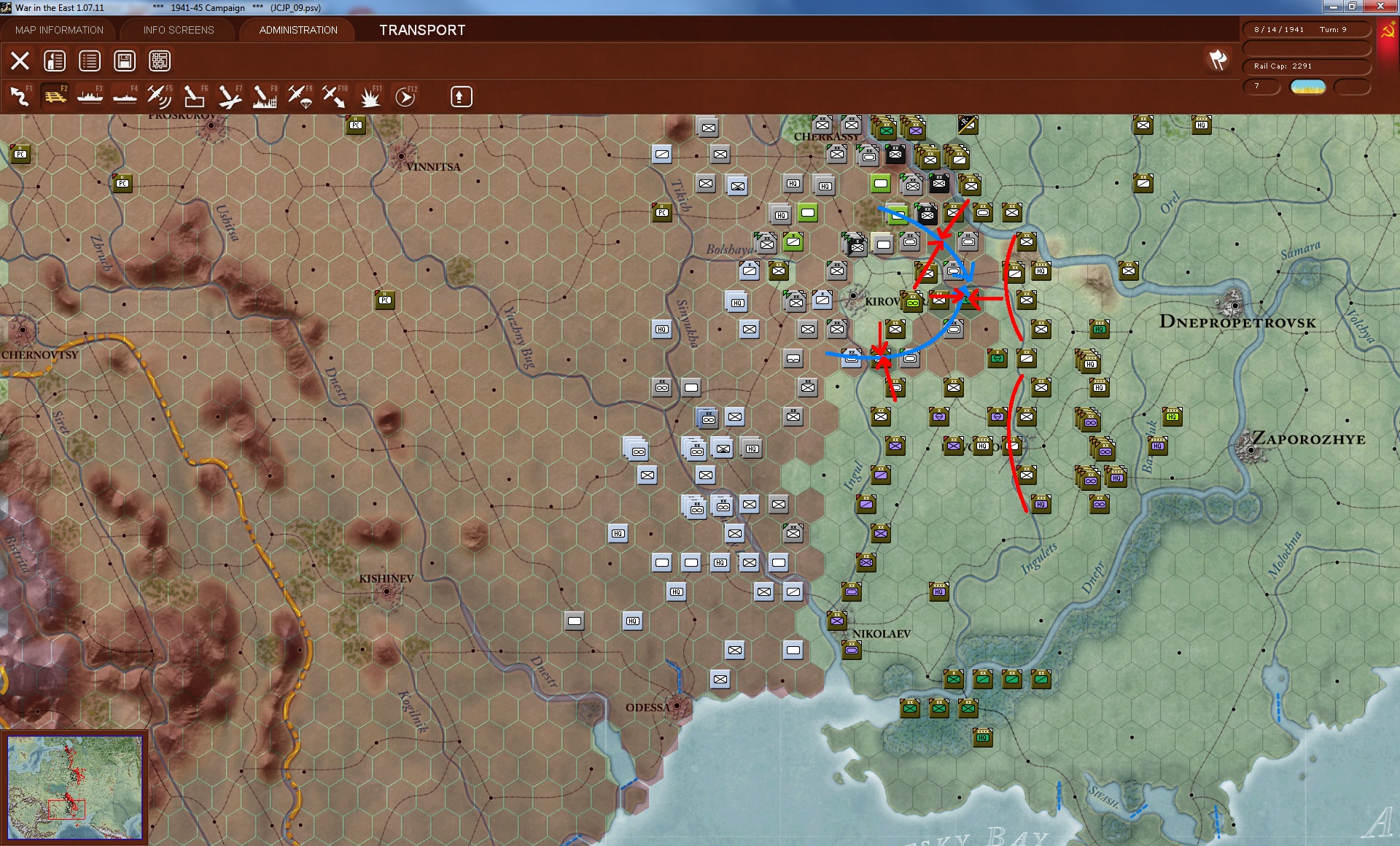This screenshot has width=1400, height=846.
Task: Open the MAP INFORMATION tab
Action: tap(59, 30)
